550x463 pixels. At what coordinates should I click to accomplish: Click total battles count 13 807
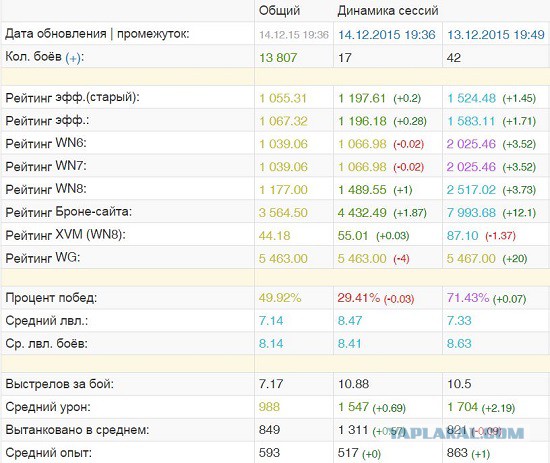coord(278,58)
